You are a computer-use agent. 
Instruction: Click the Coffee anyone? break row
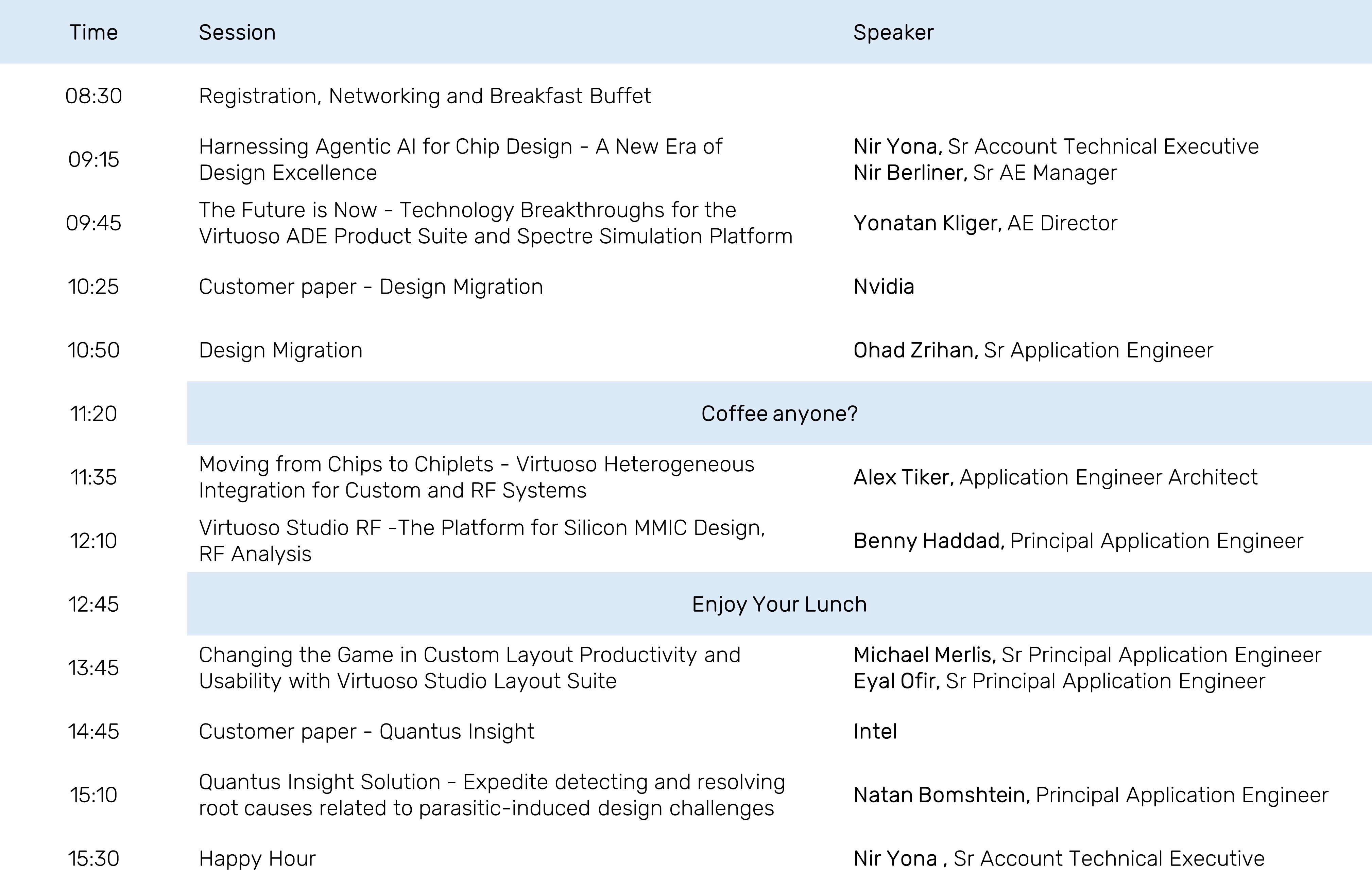point(779,413)
